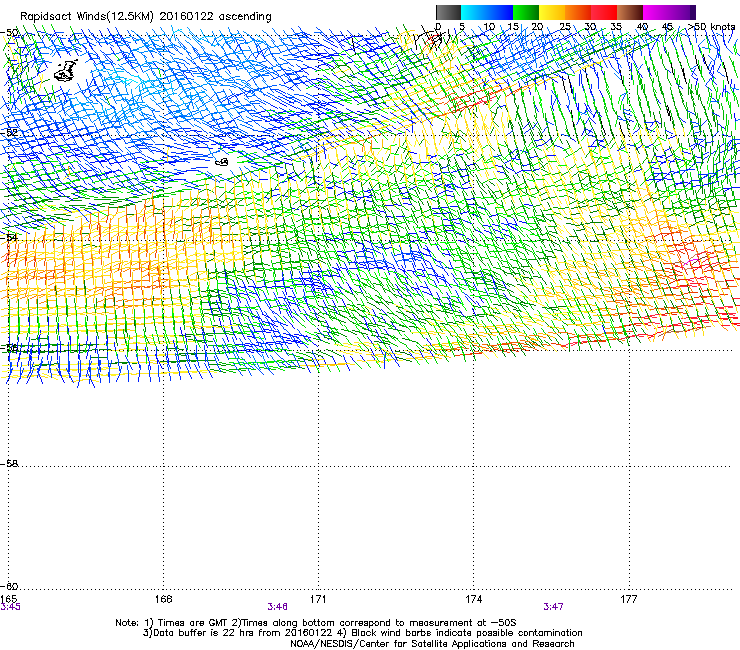Click the small island outline near -52 latitude
This screenshot has width=740, height=650.
222,162
